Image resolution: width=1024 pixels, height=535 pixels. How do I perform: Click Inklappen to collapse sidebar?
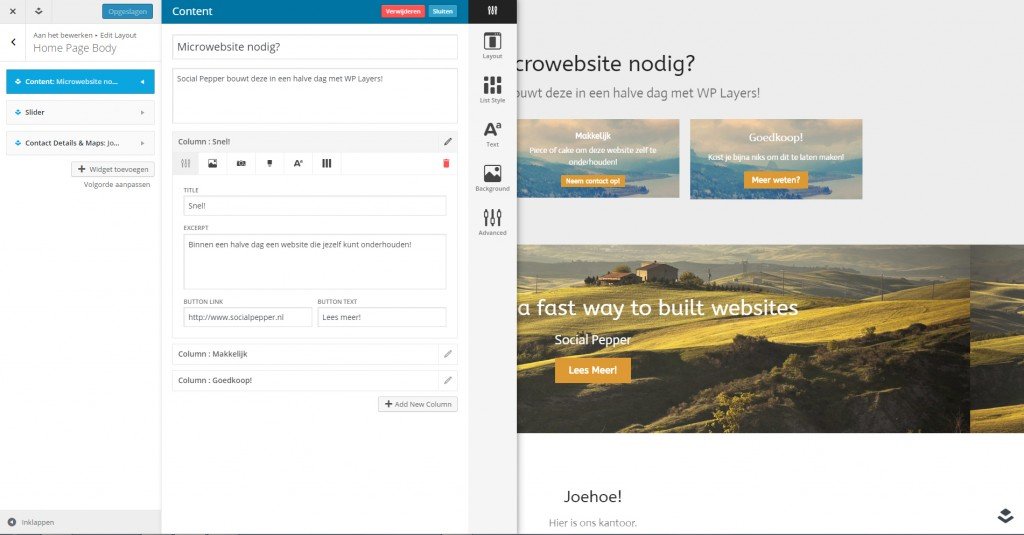pos(31,522)
